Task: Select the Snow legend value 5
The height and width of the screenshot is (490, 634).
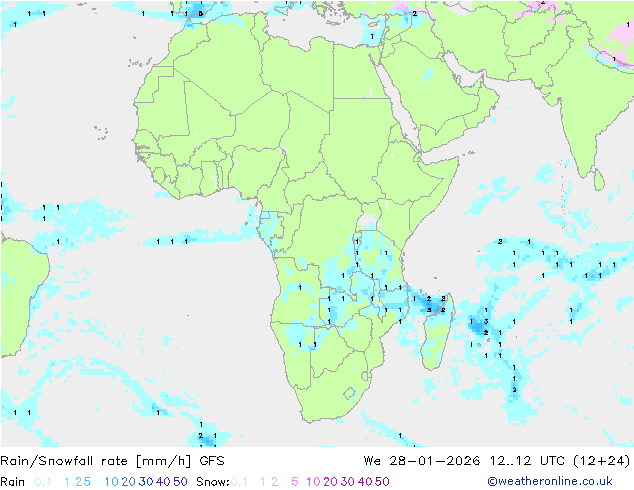Action: [295, 482]
